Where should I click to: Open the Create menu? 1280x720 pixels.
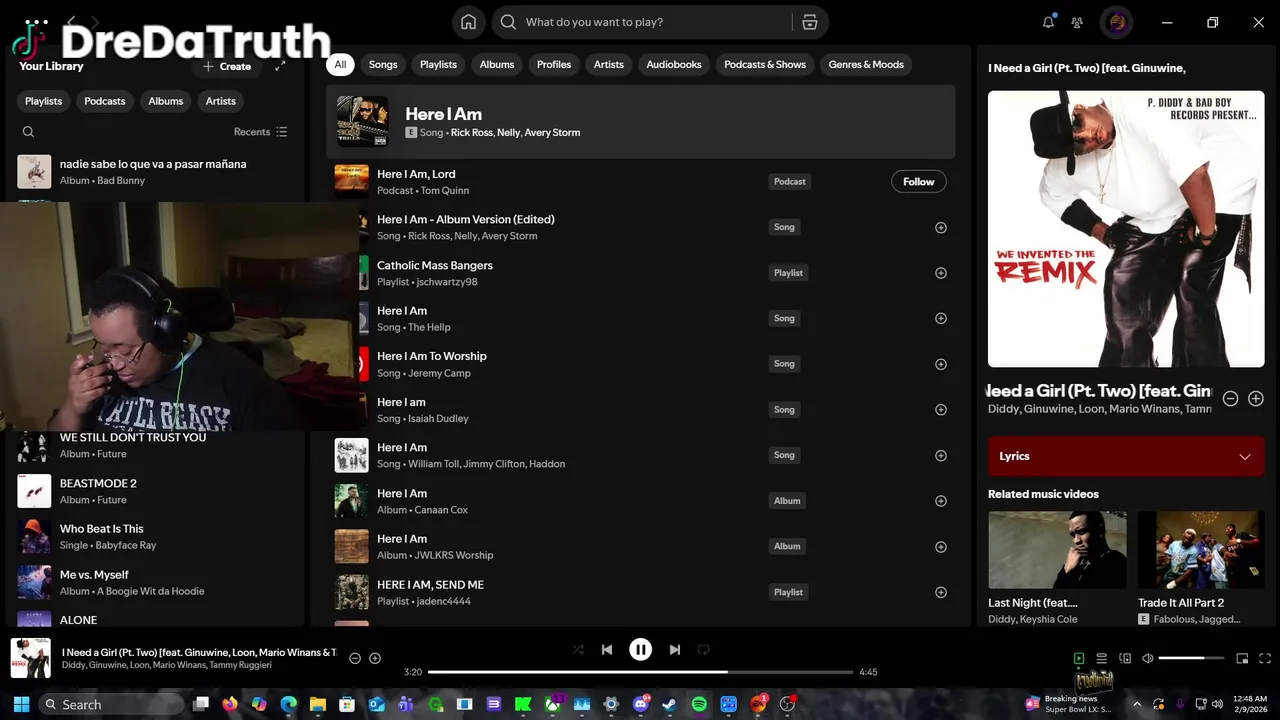click(x=227, y=66)
